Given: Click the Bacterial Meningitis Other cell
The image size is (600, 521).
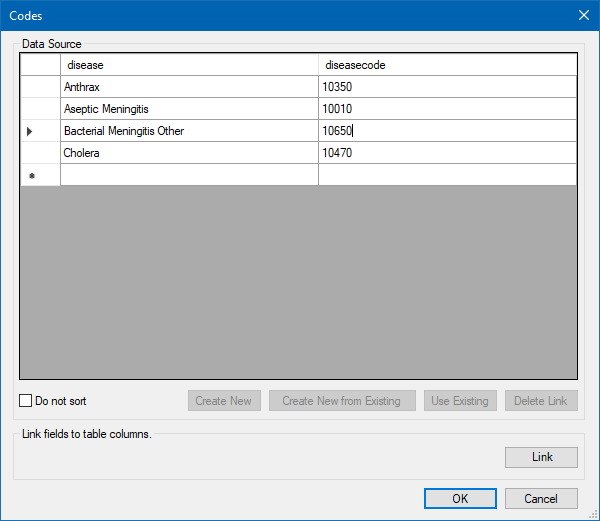Looking at the screenshot, I should pos(189,131).
